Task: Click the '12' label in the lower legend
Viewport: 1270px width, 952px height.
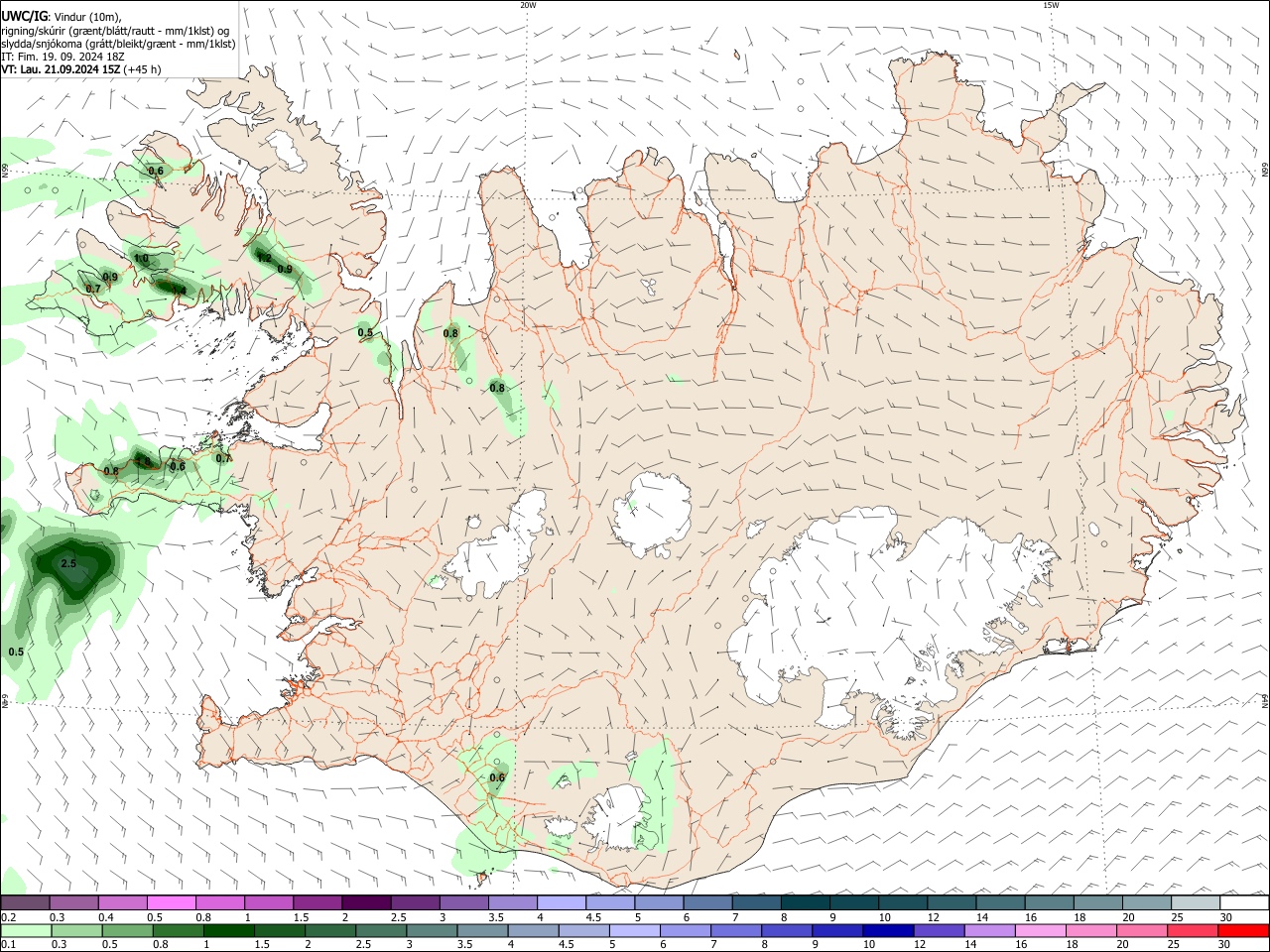Action: (x=920, y=944)
